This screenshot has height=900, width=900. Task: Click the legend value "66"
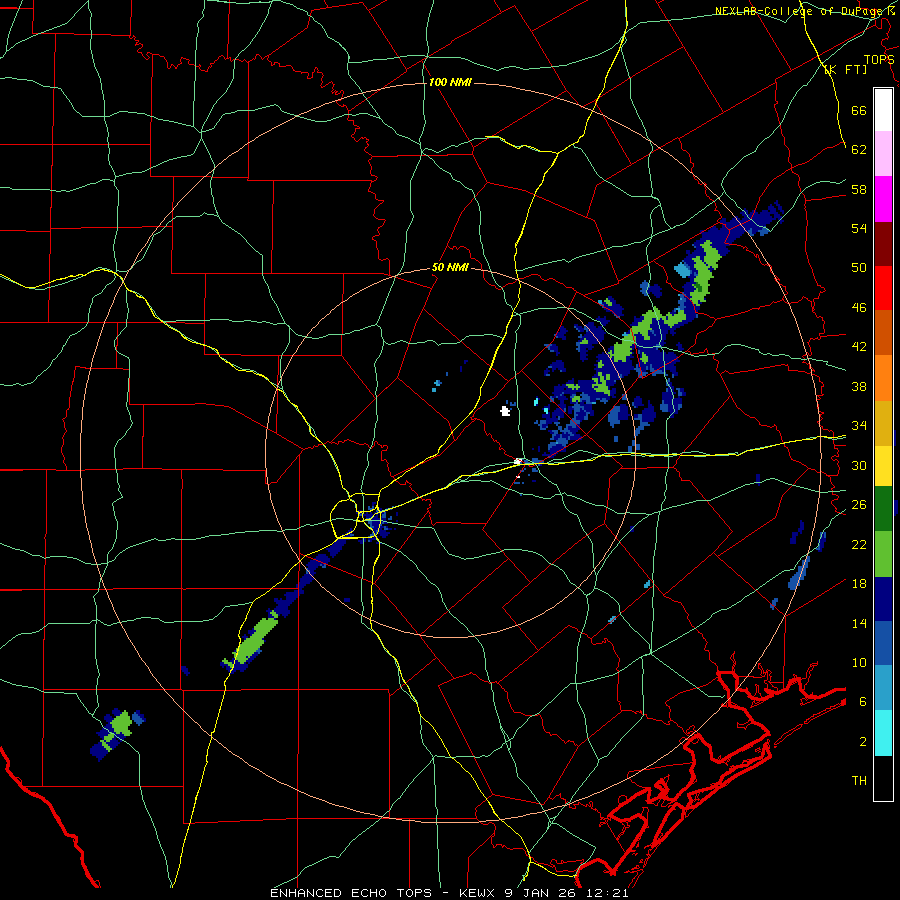(859, 110)
